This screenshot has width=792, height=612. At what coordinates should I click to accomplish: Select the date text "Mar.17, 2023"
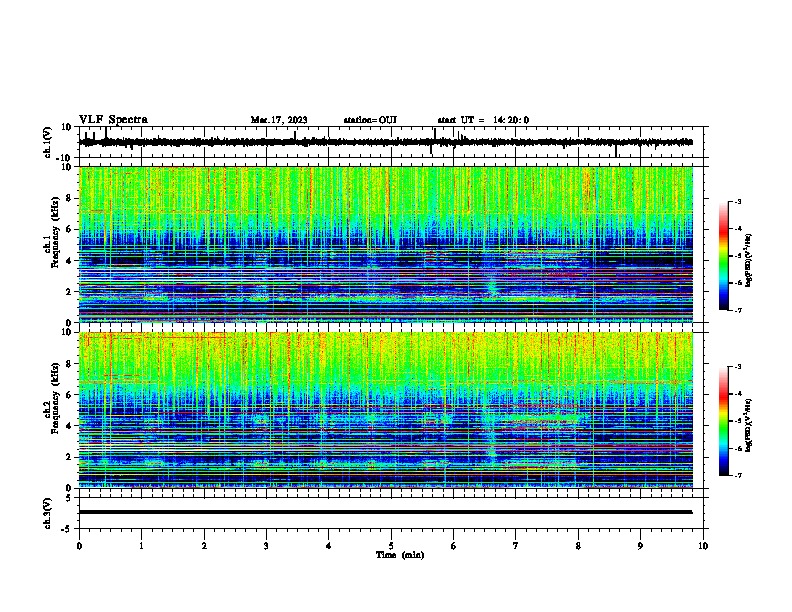pyautogui.click(x=279, y=120)
